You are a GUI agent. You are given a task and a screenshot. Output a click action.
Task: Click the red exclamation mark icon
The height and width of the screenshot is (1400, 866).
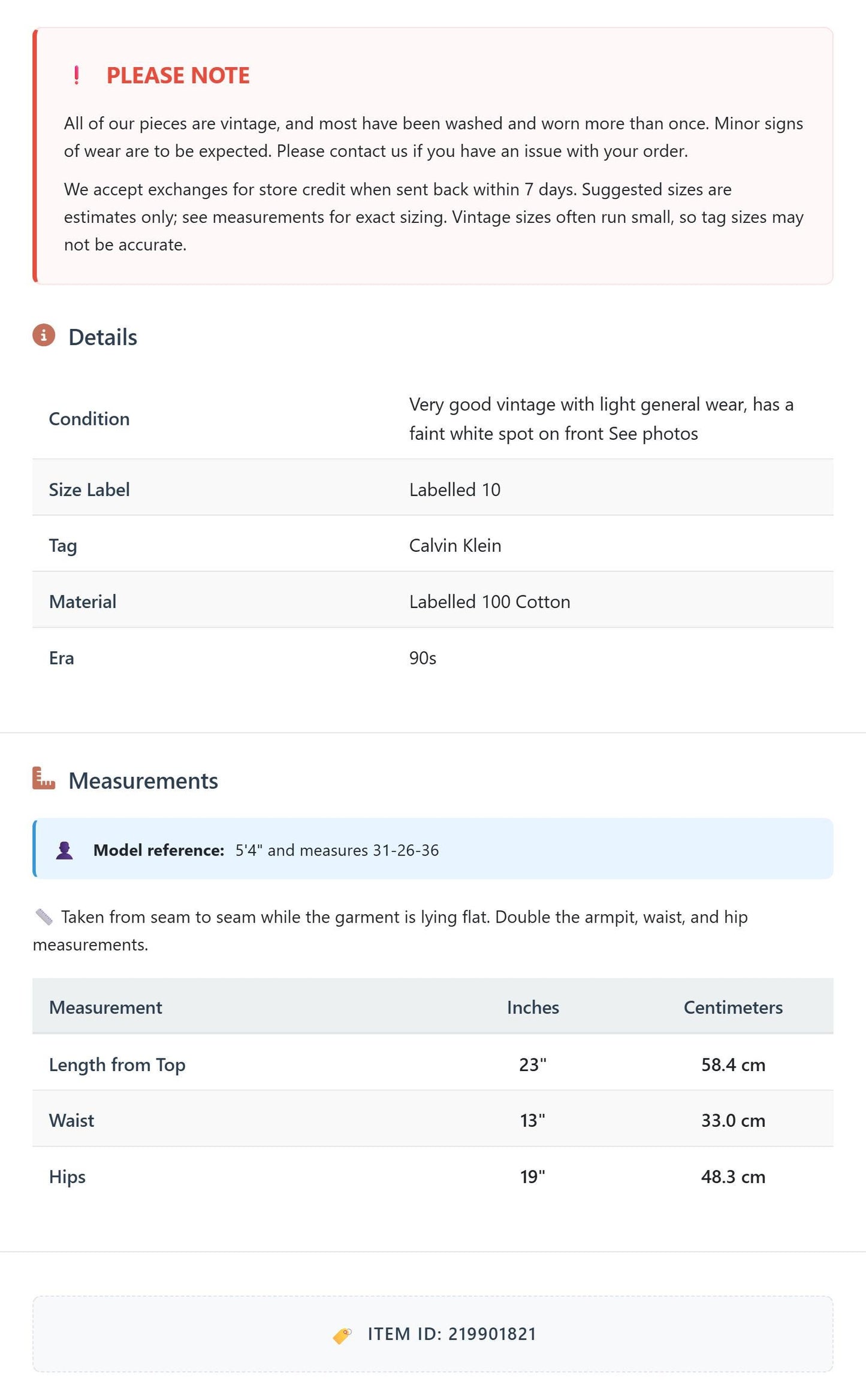tap(76, 75)
